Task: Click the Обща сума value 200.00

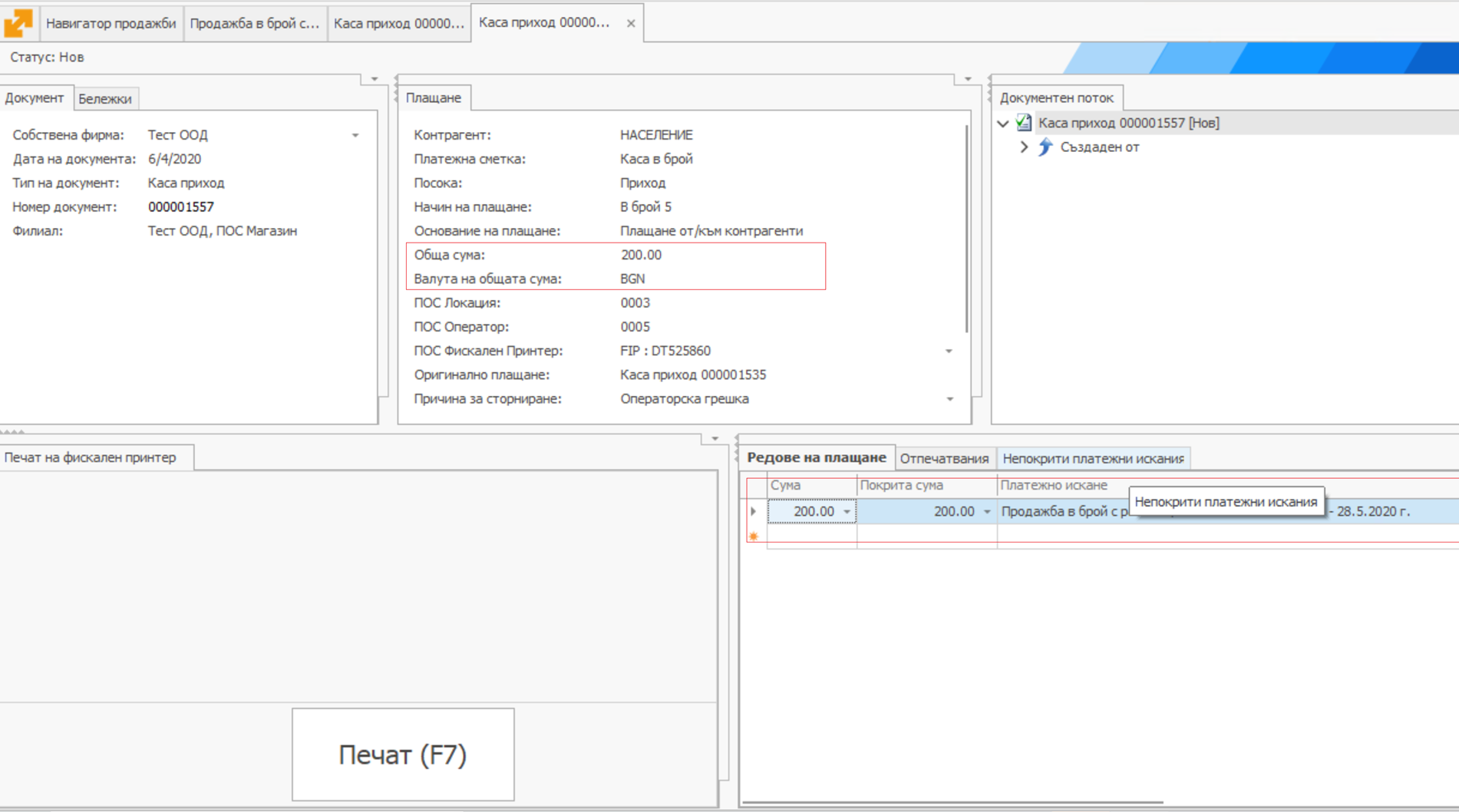Action: (x=641, y=255)
